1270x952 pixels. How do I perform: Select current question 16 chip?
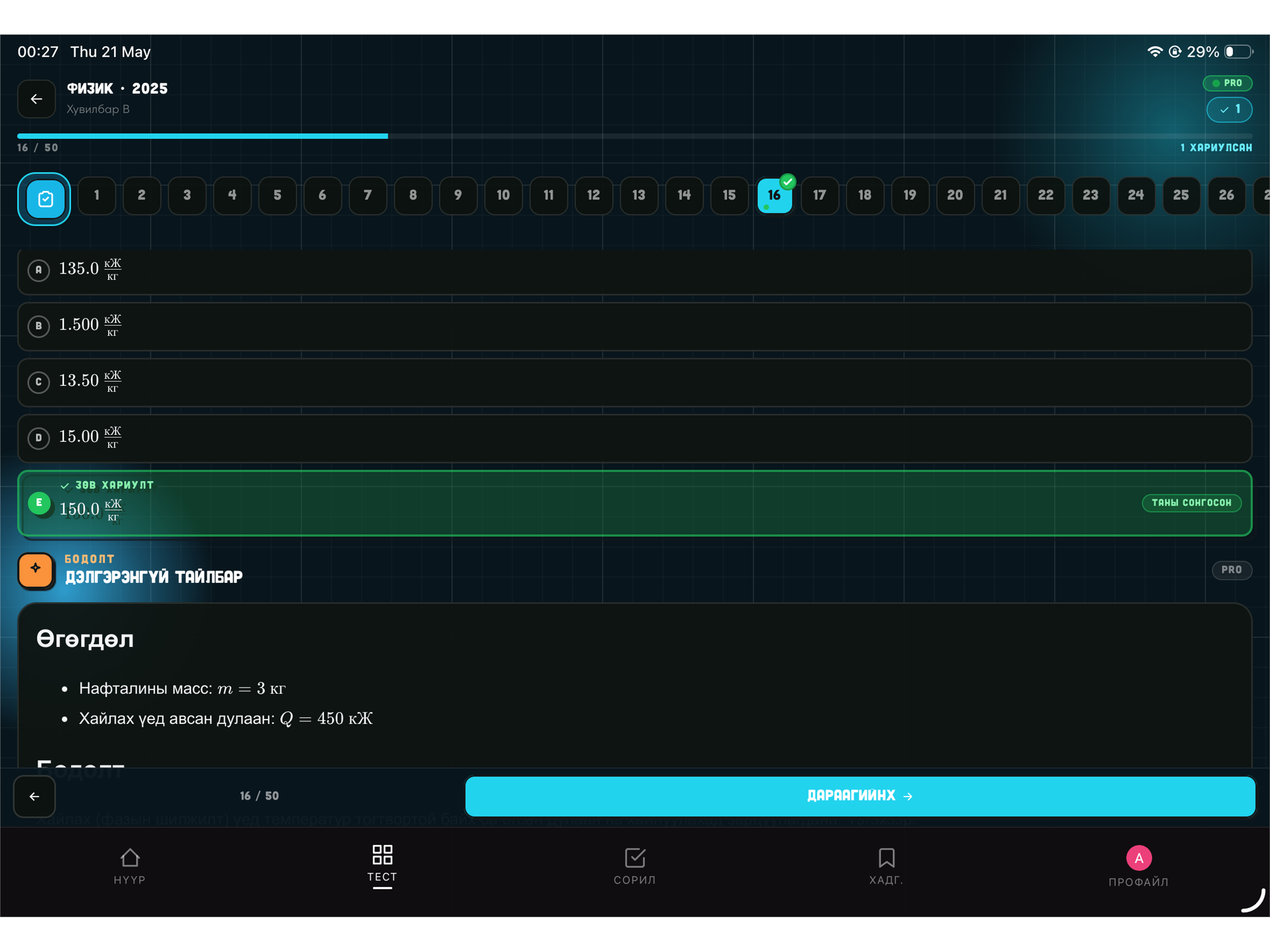pyautogui.click(x=774, y=196)
